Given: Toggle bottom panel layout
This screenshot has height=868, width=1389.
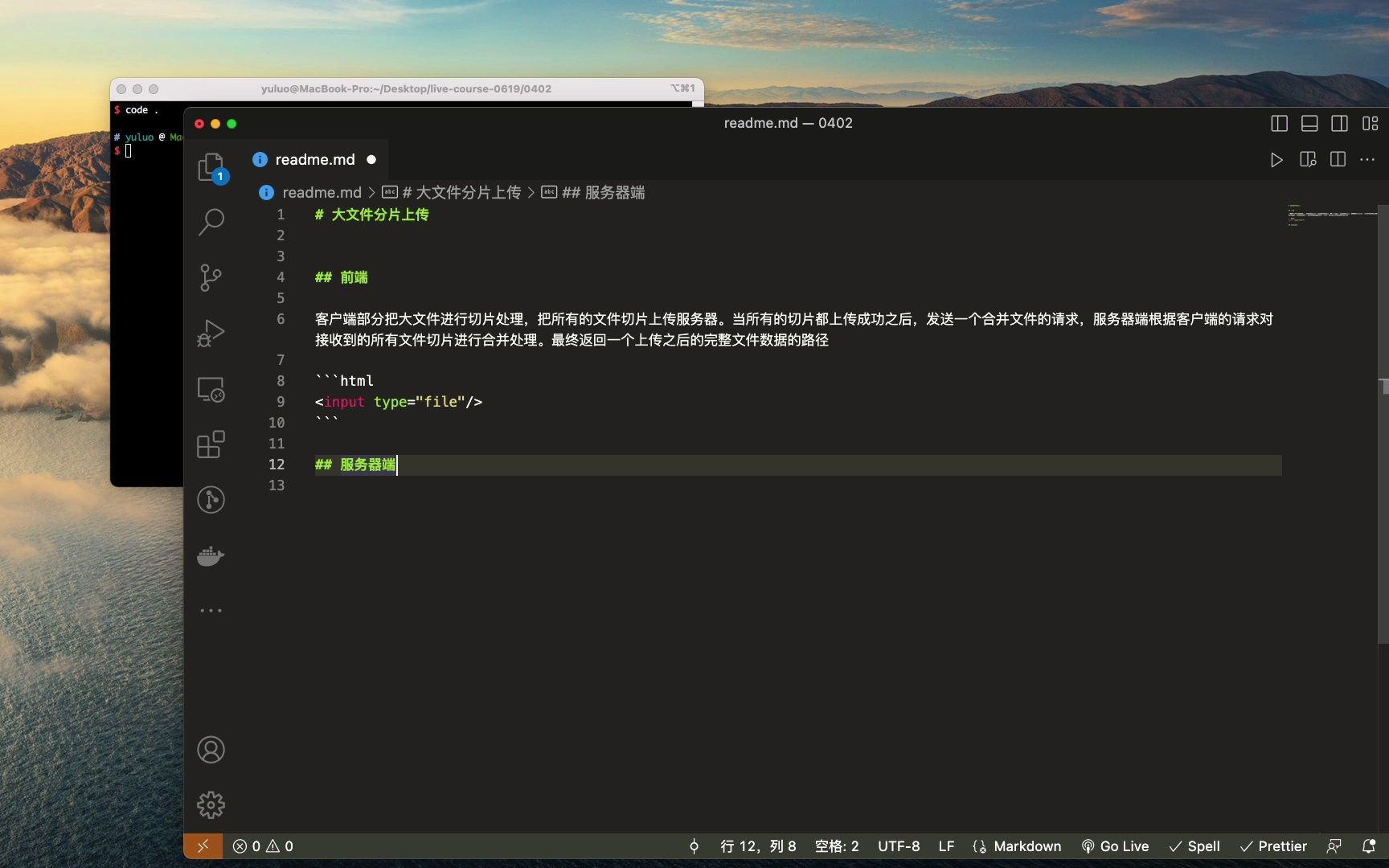Looking at the screenshot, I should tap(1309, 123).
